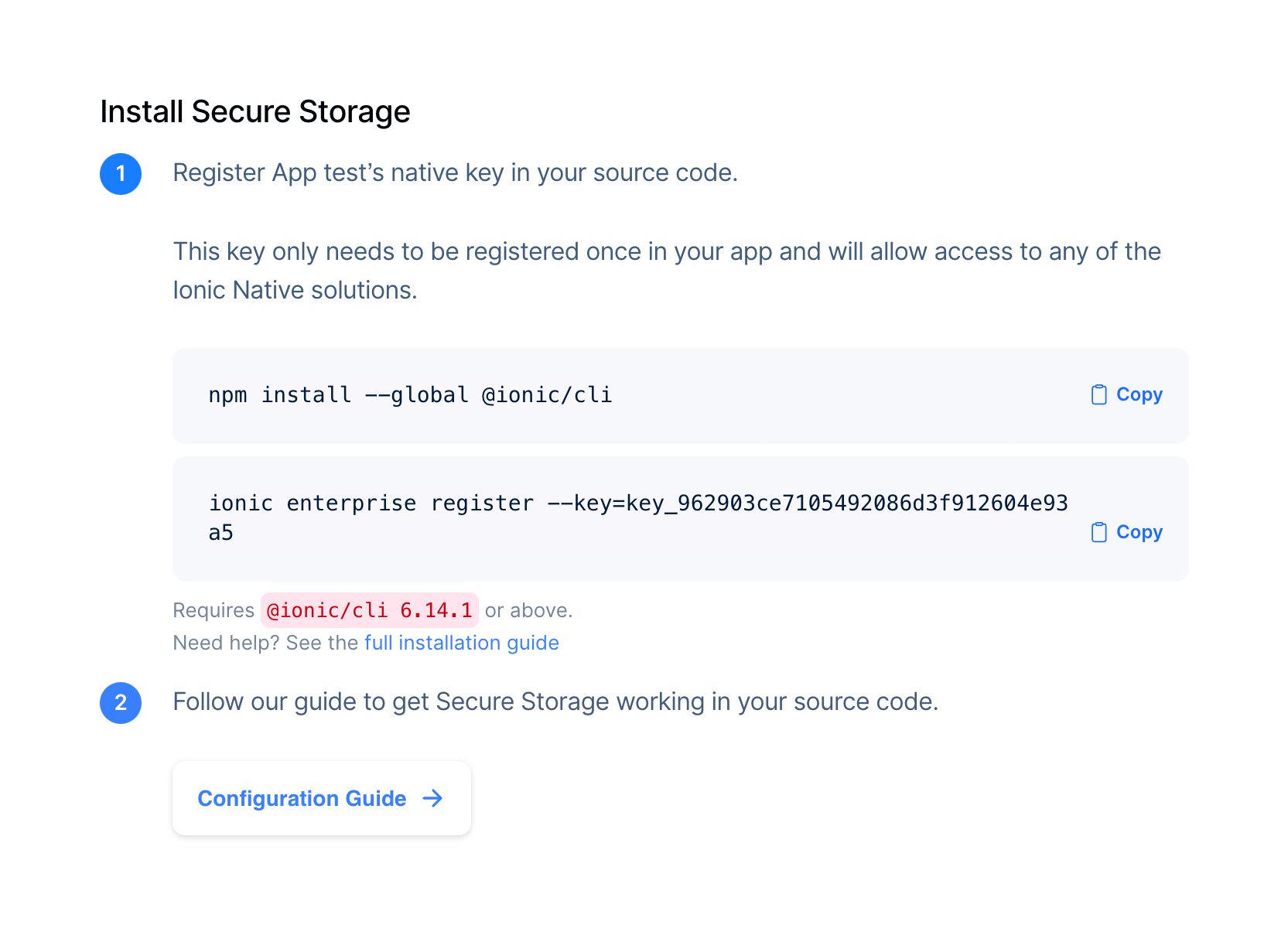The width and height of the screenshot is (1288, 942).
Task: Click the blue step 1 circle badge
Action: [121, 174]
